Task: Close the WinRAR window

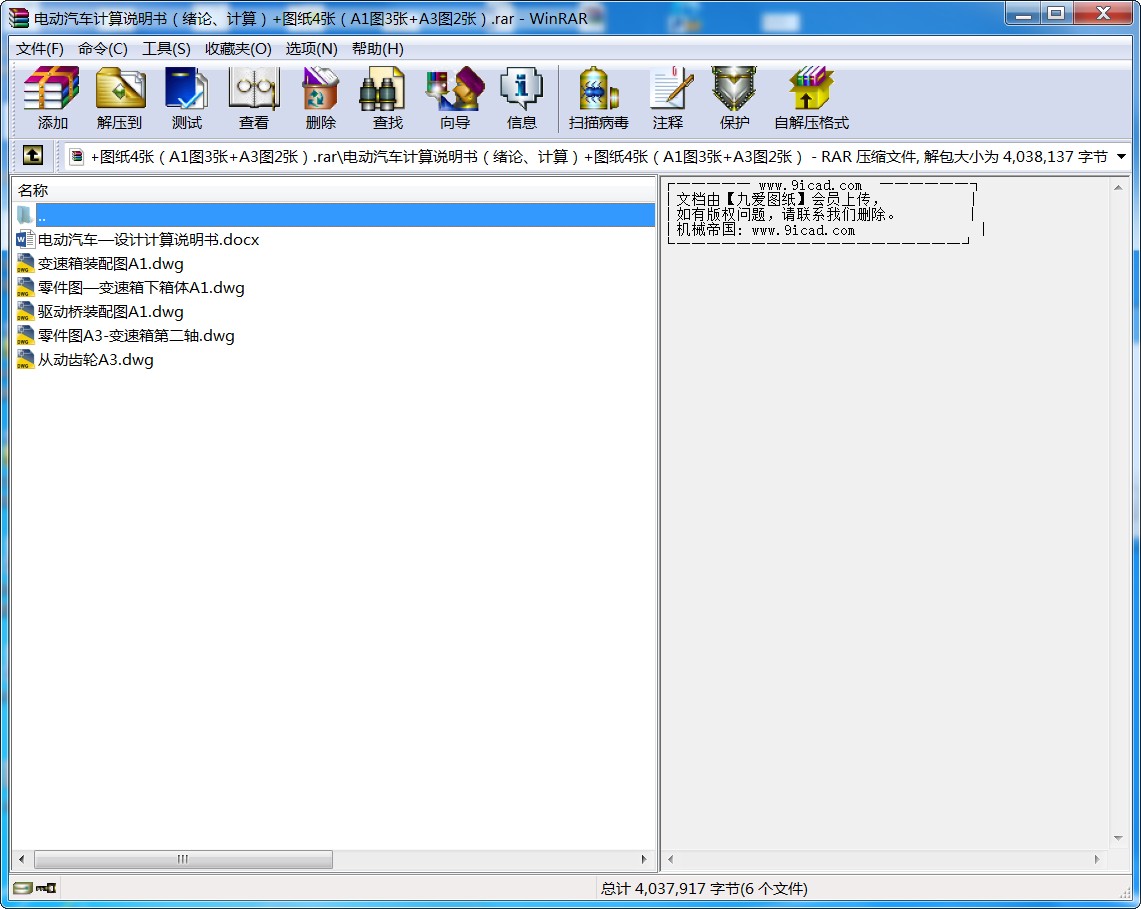Action: click(x=1102, y=13)
